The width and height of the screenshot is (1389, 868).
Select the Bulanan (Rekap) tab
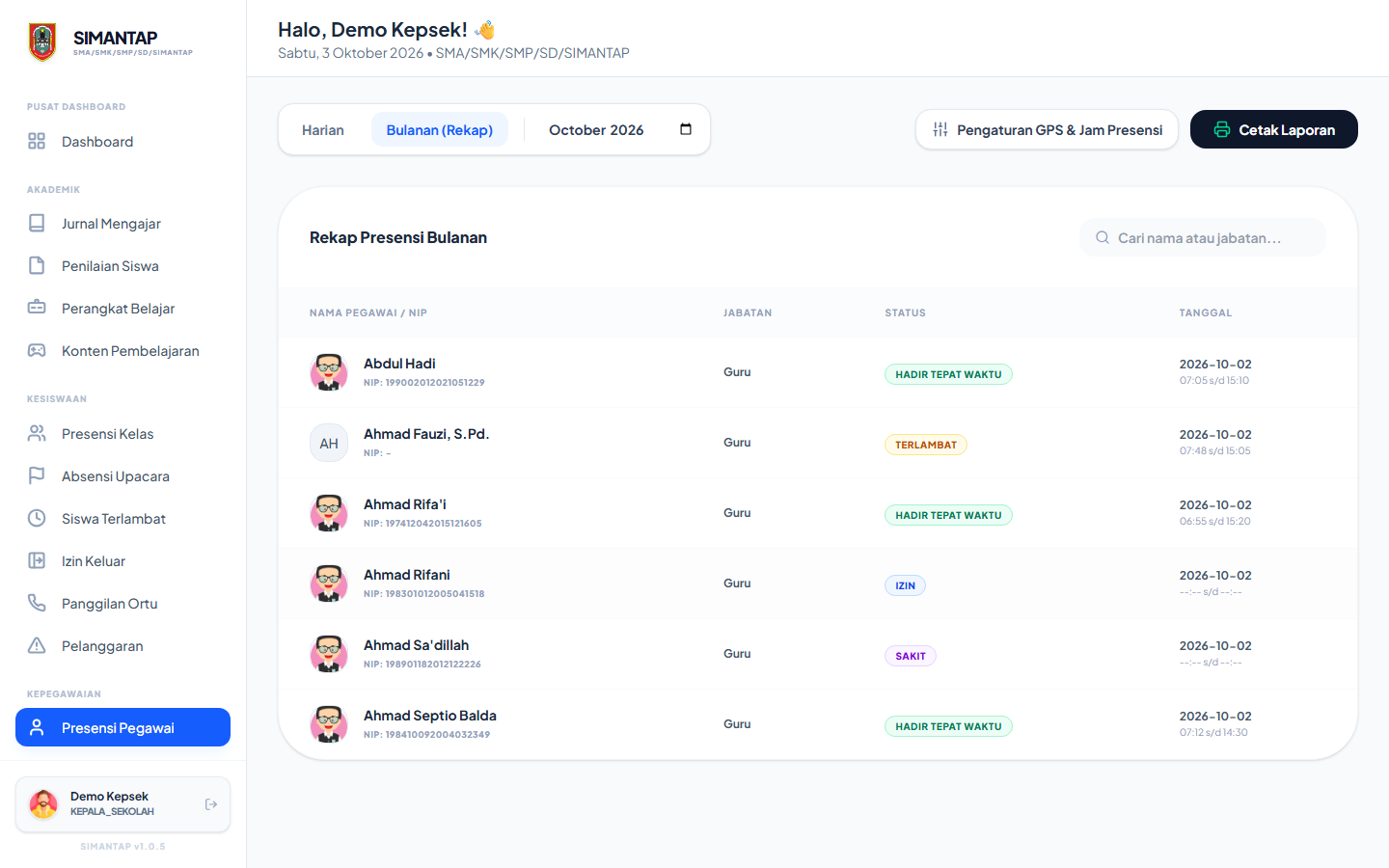tap(440, 130)
